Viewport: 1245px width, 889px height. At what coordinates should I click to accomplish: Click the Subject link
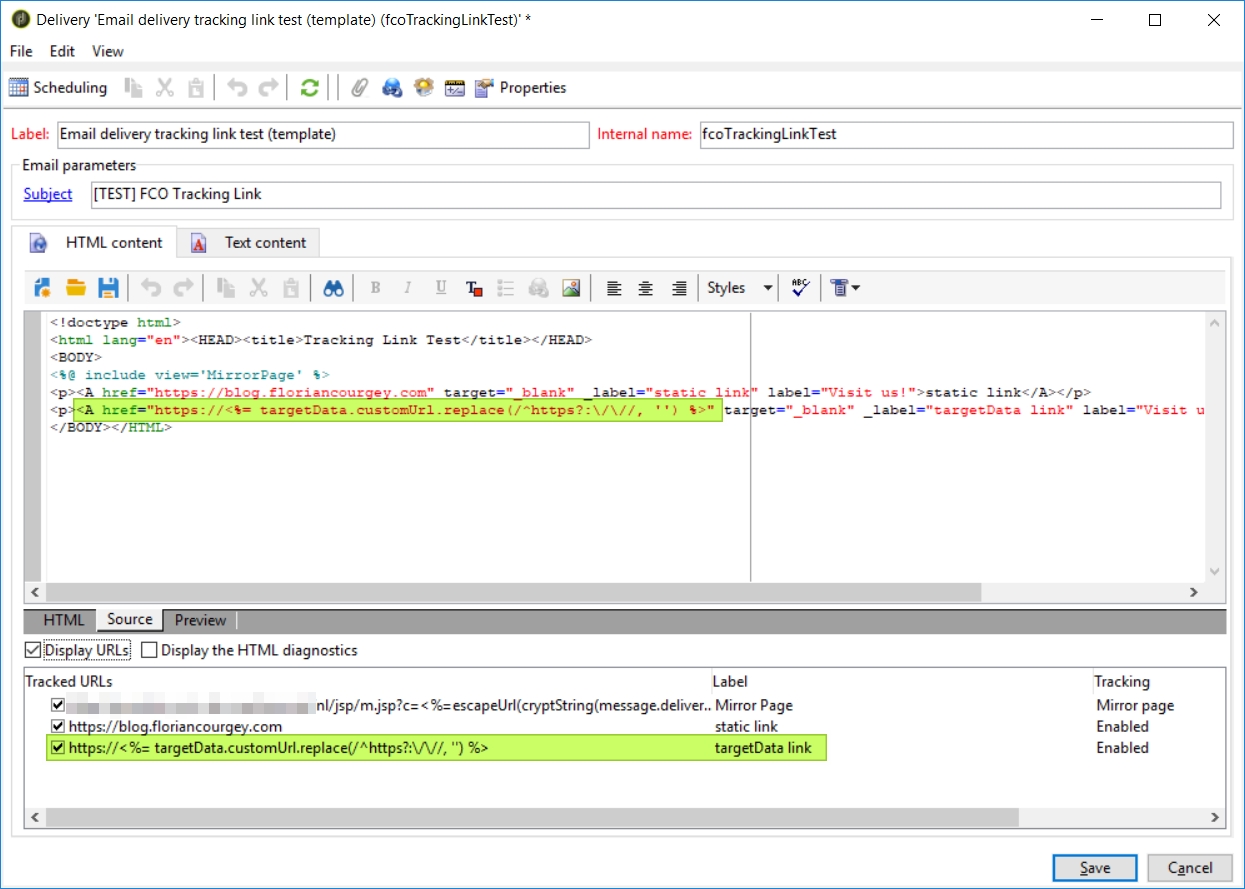click(48, 194)
